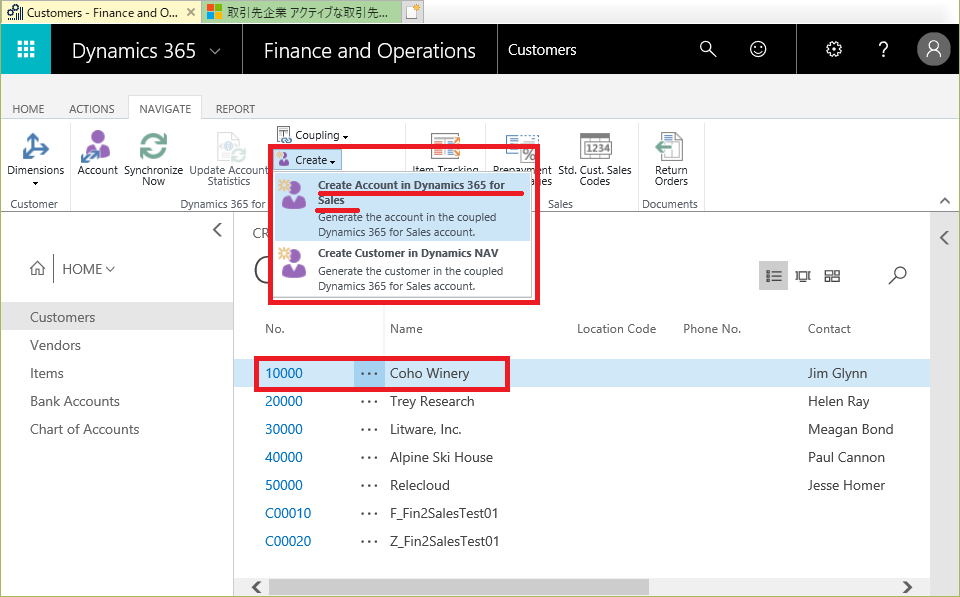
Task: Sort by the Contact column header
Action: (x=829, y=329)
